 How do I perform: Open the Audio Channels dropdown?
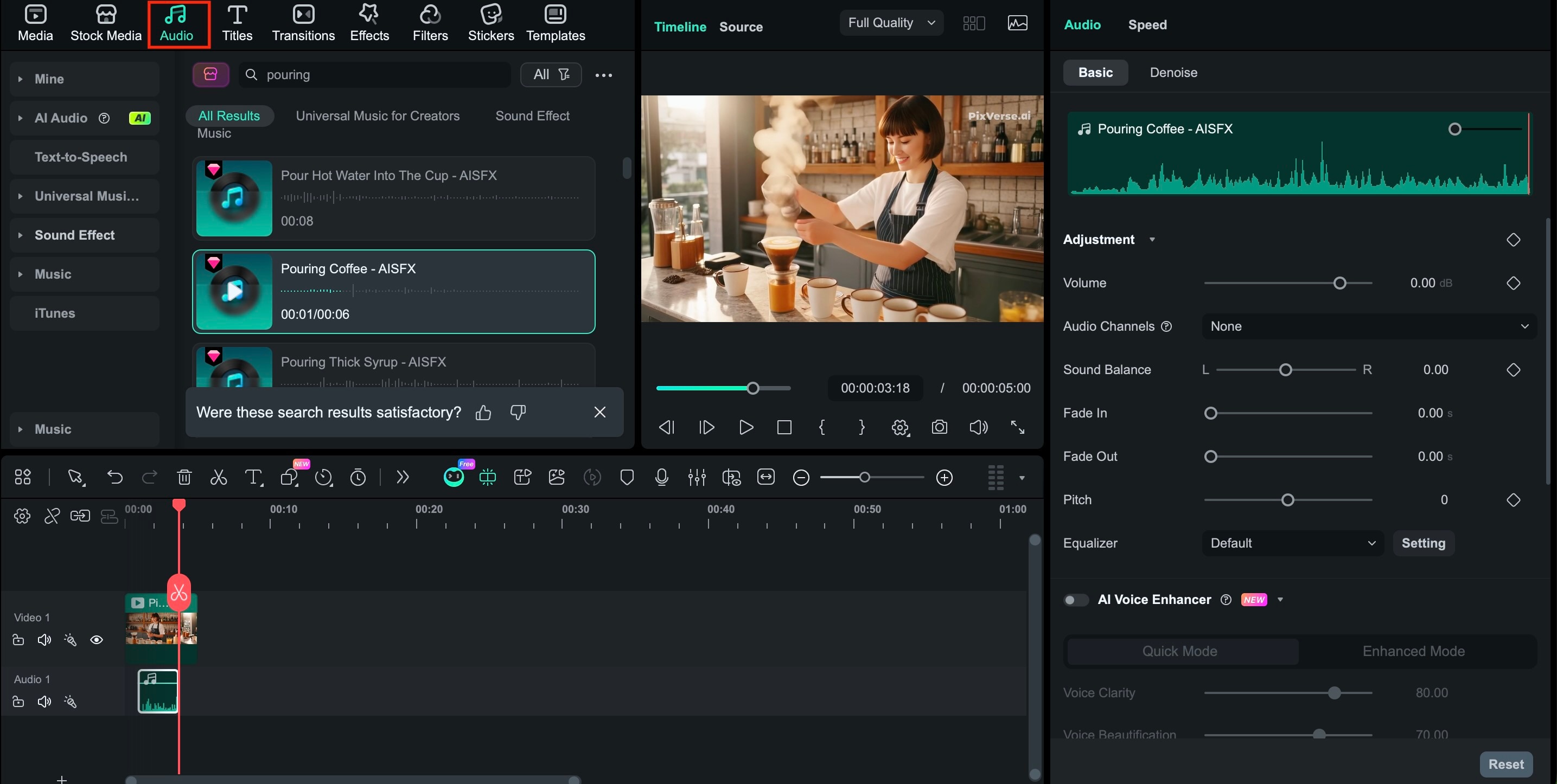(1368, 326)
